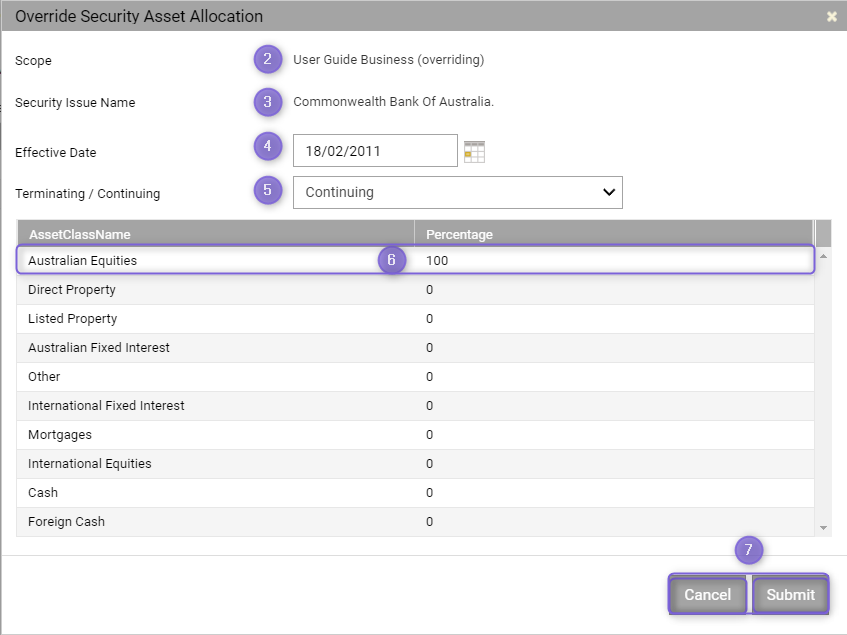This screenshot has width=847, height=635.
Task: Click the Effective Date input field
Action: [375, 151]
